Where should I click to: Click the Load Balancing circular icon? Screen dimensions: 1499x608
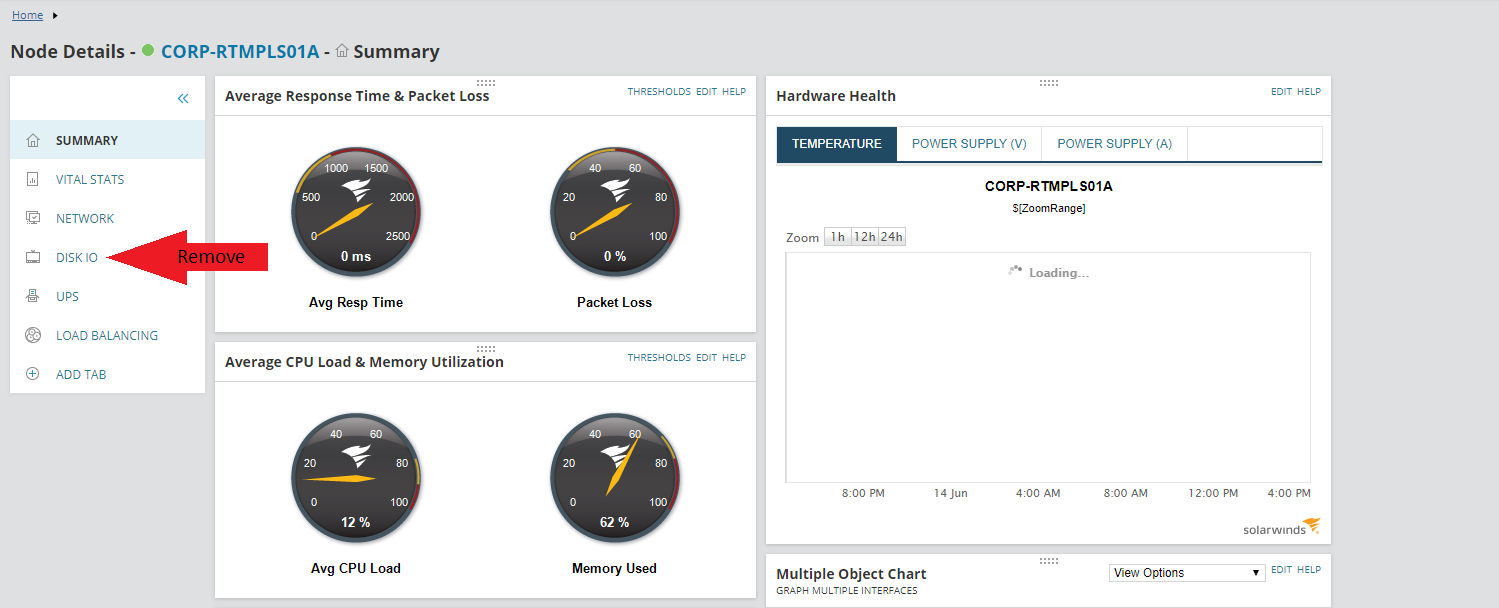33,335
